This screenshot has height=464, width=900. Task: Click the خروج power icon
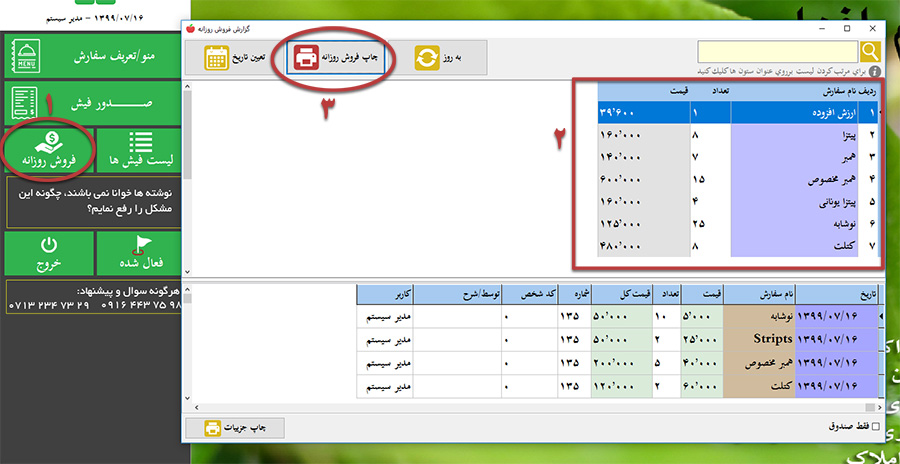point(49,253)
